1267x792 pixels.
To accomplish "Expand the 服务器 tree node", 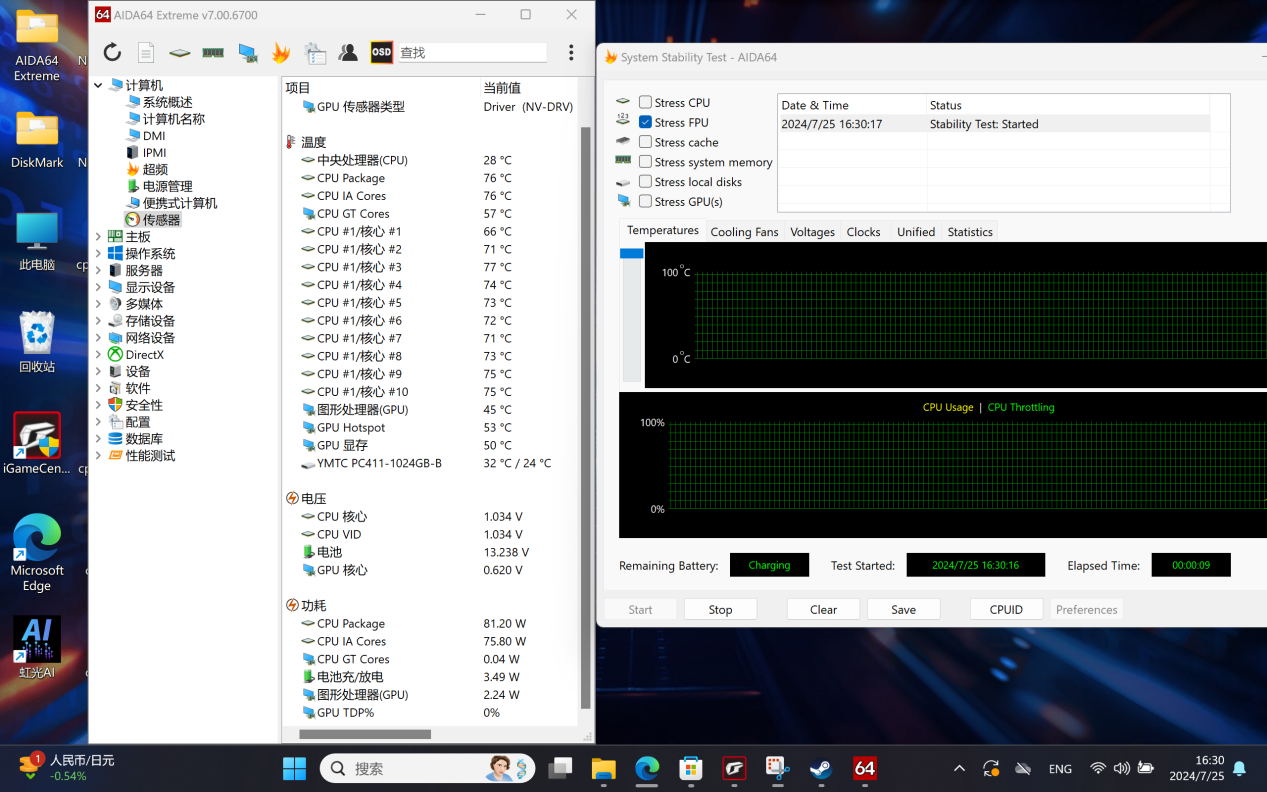I will [98, 271].
